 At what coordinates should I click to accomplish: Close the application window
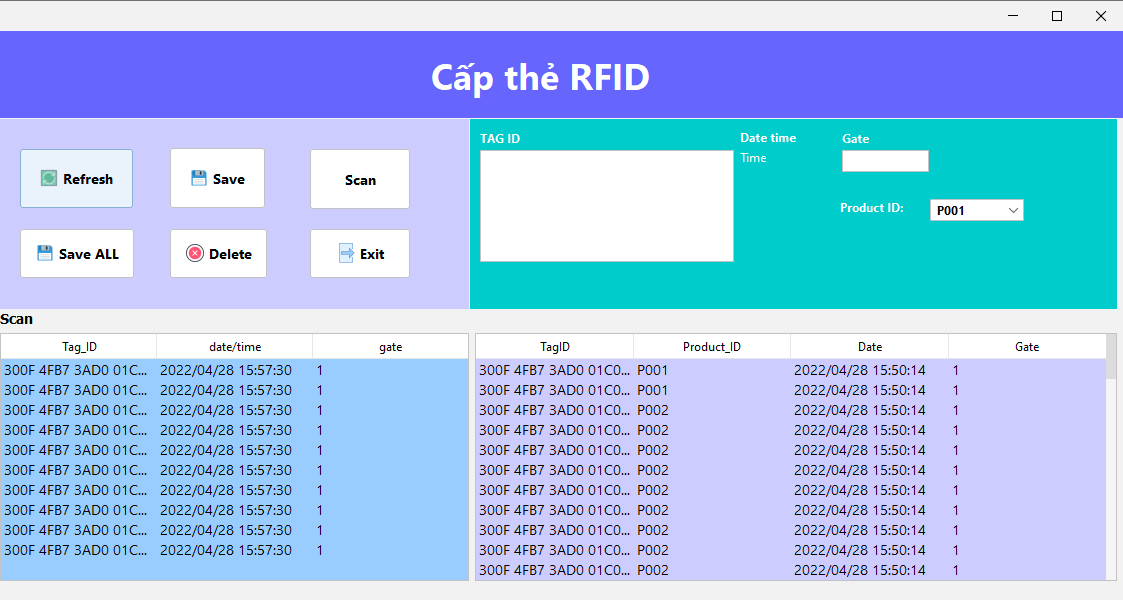click(x=1101, y=16)
